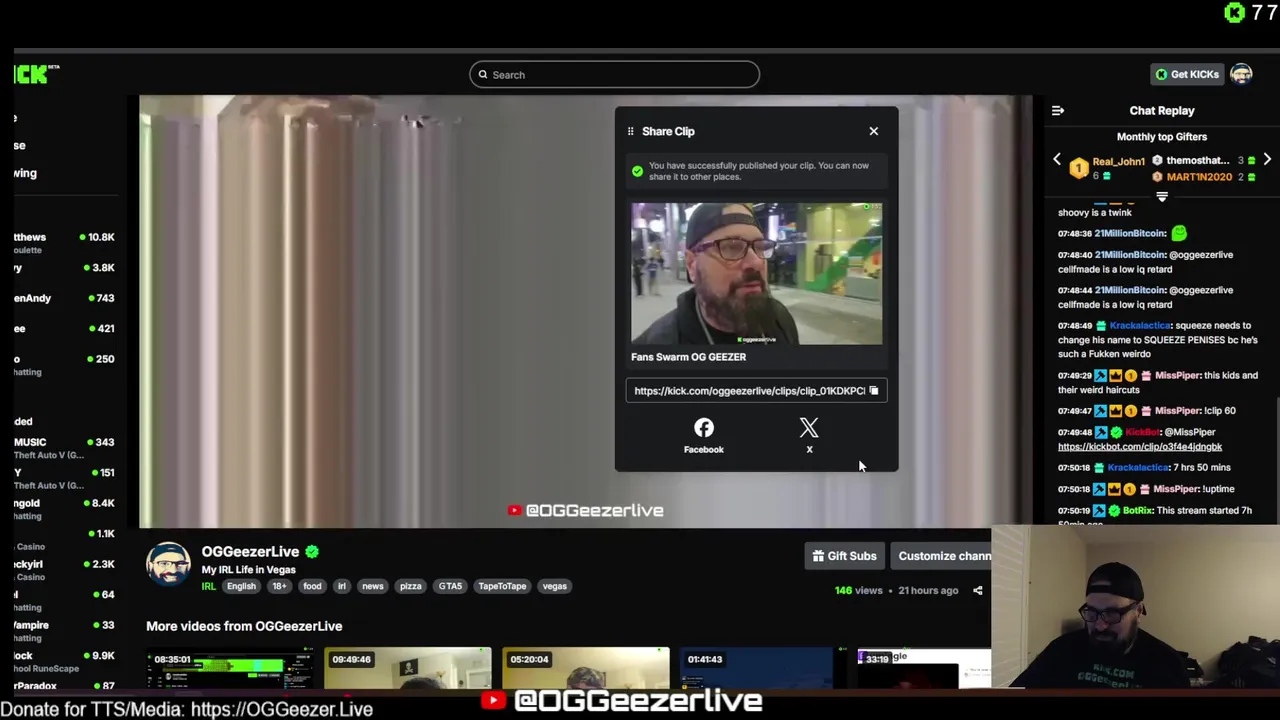Click the Share Clip drag handle icon
The height and width of the screenshot is (720, 1280).
pyautogui.click(x=630, y=131)
